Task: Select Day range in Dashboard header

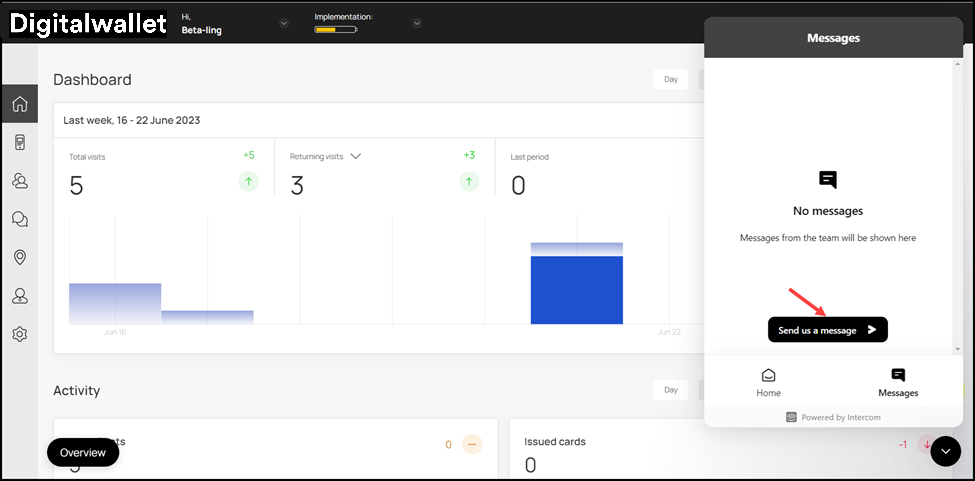Action: (670, 79)
